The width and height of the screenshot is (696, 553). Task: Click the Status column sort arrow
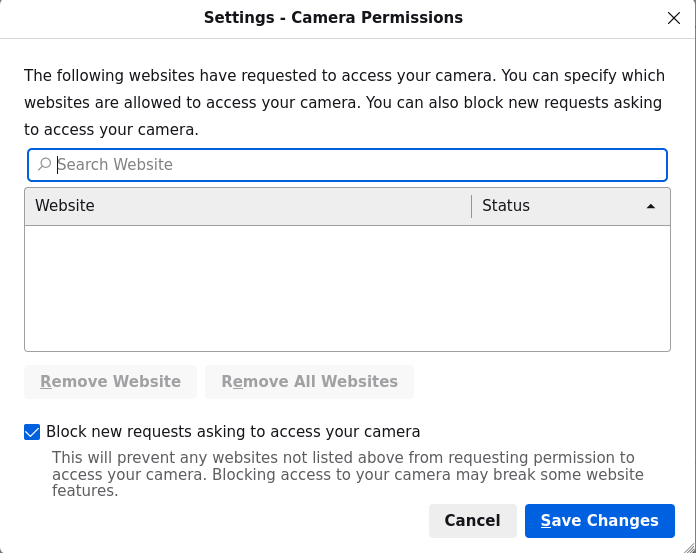tap(651, 206)
